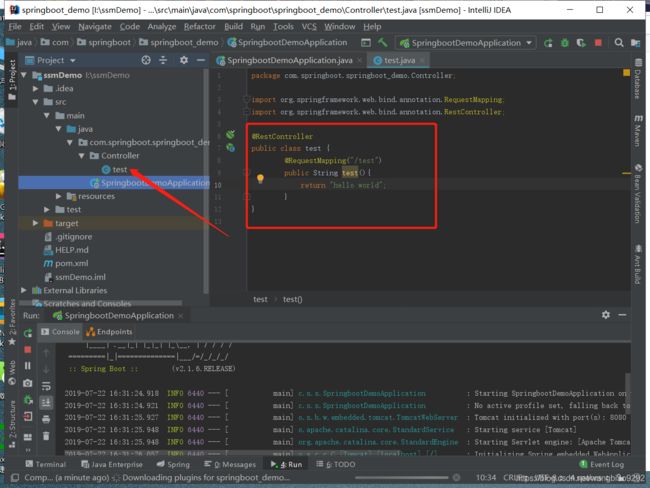Screen dimensions: 650x488
Task: Print console output icon
Action: pos(46,419)
